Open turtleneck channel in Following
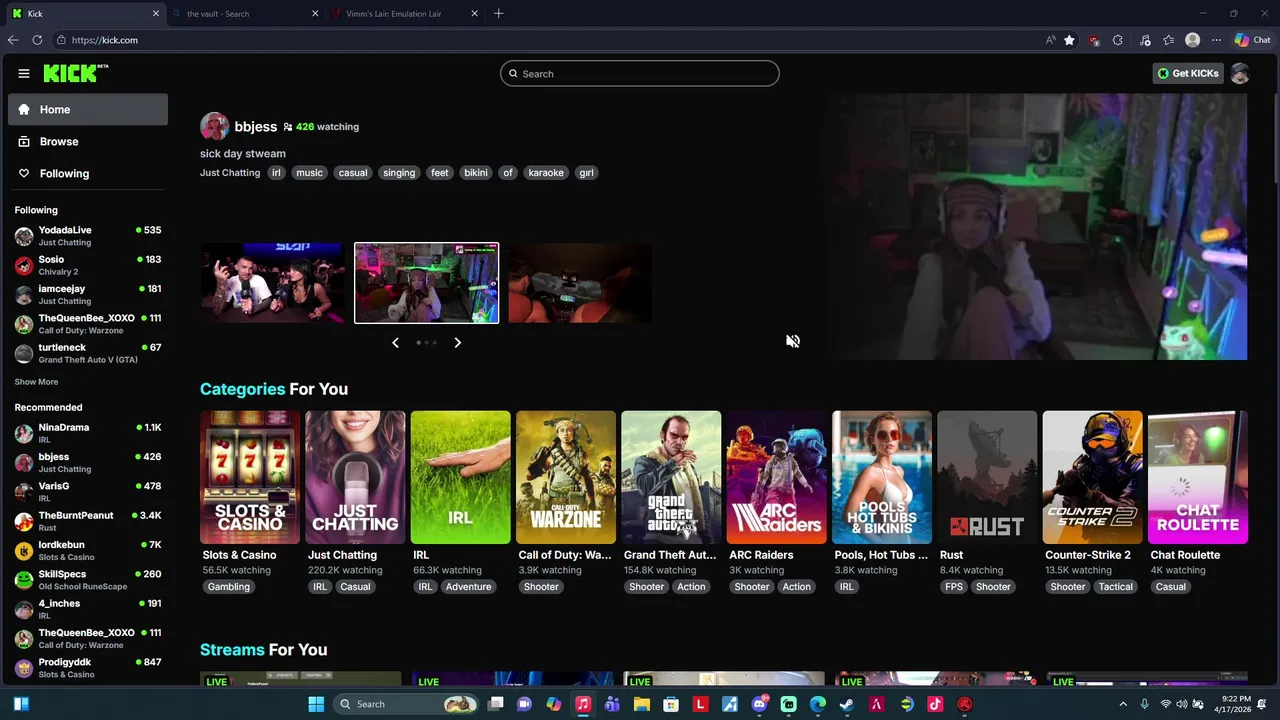The image size is (1280, 720). coord(88,353)
